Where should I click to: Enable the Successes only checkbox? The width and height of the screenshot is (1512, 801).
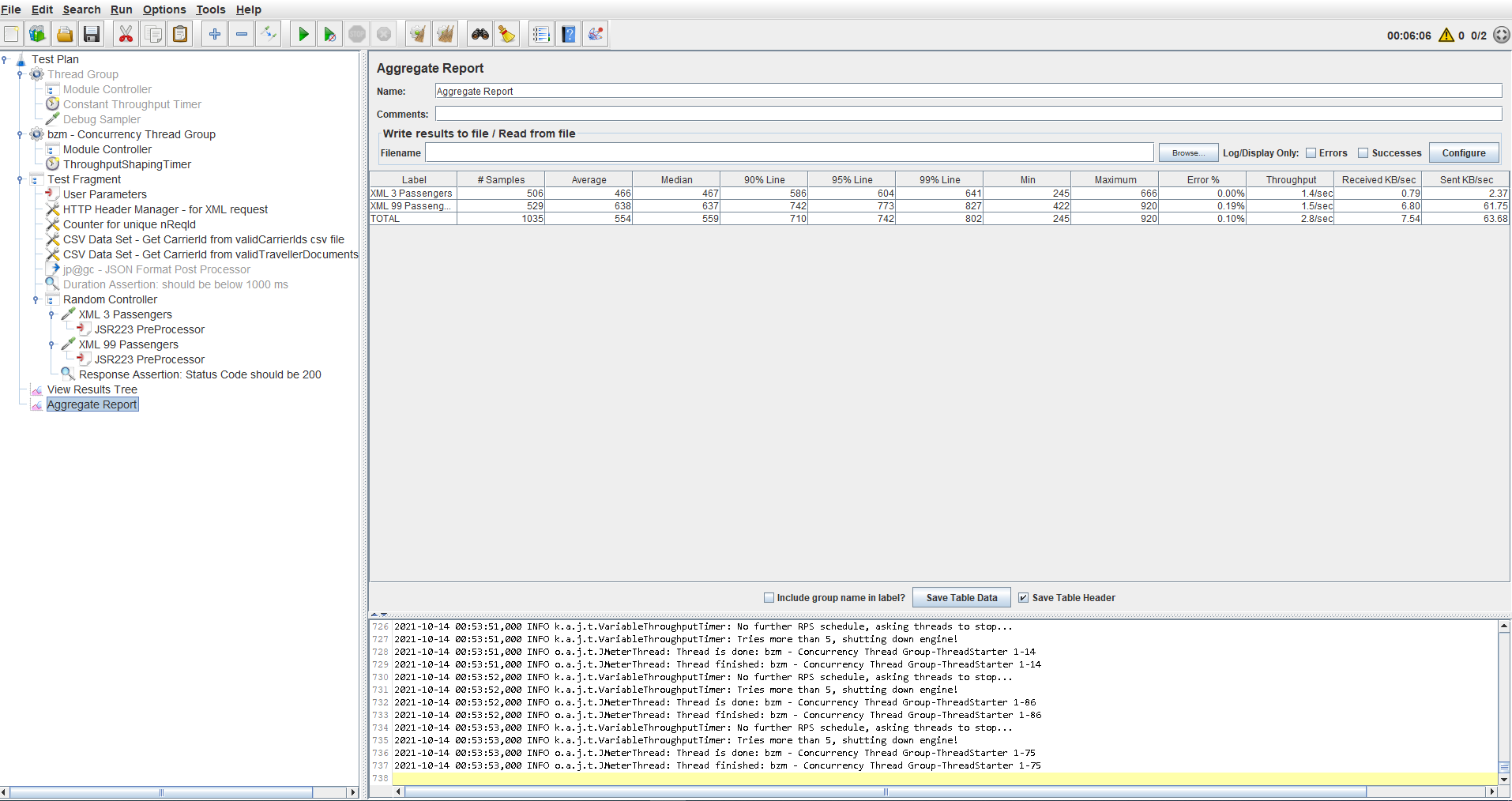[1363, 153]
